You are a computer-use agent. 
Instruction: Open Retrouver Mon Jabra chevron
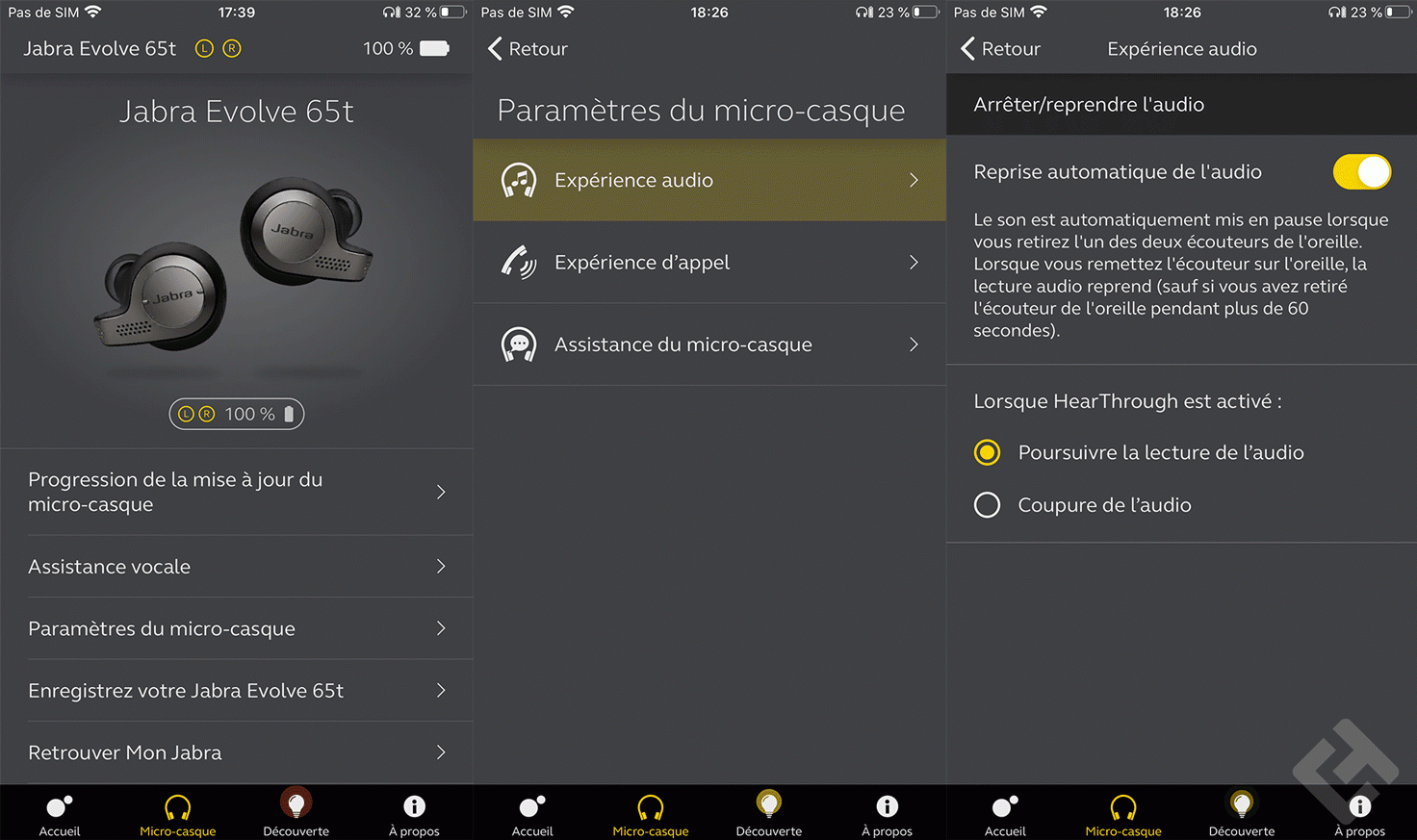tap(441, 752)
